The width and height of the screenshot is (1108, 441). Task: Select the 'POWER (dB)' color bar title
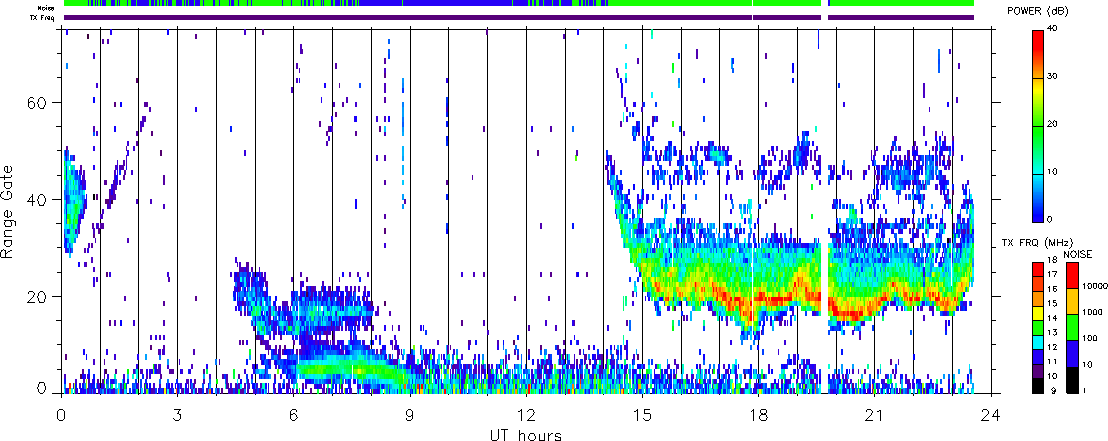(1037, 11)
